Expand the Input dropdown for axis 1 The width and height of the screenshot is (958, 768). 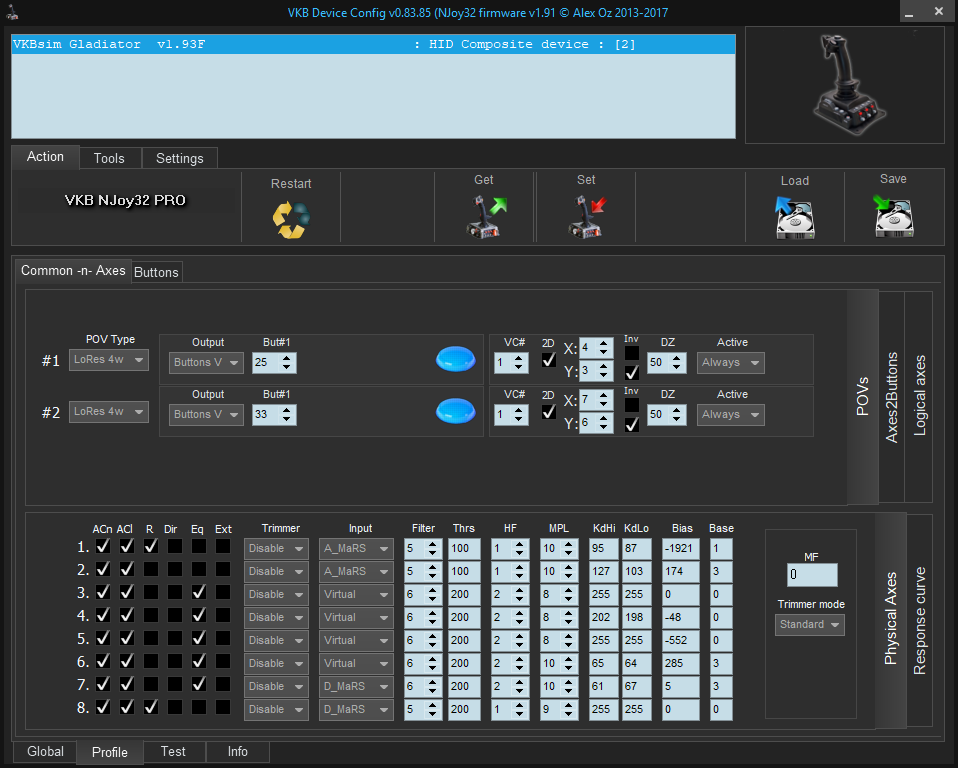tap(356, 548)
